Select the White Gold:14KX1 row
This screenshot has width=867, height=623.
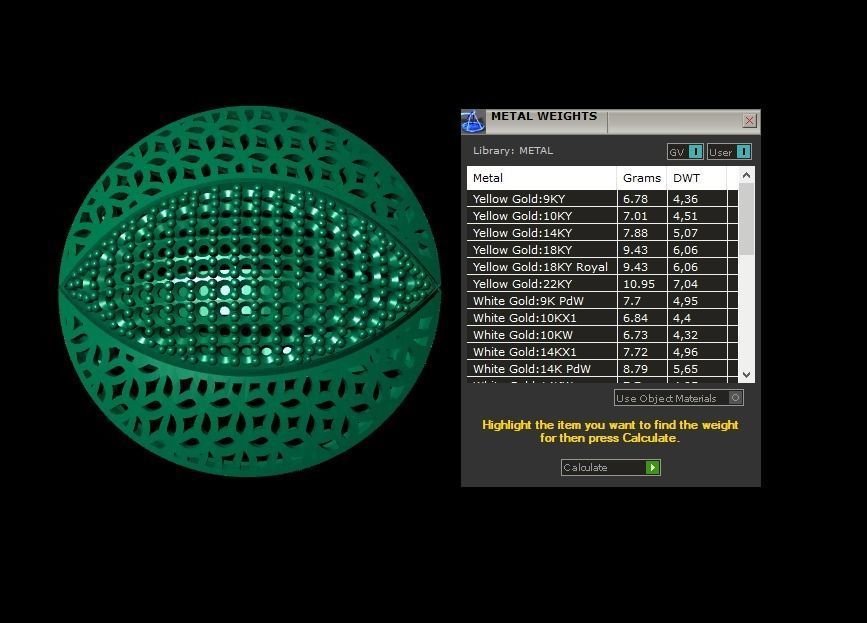pyautogui.click(x=602, y=352)
